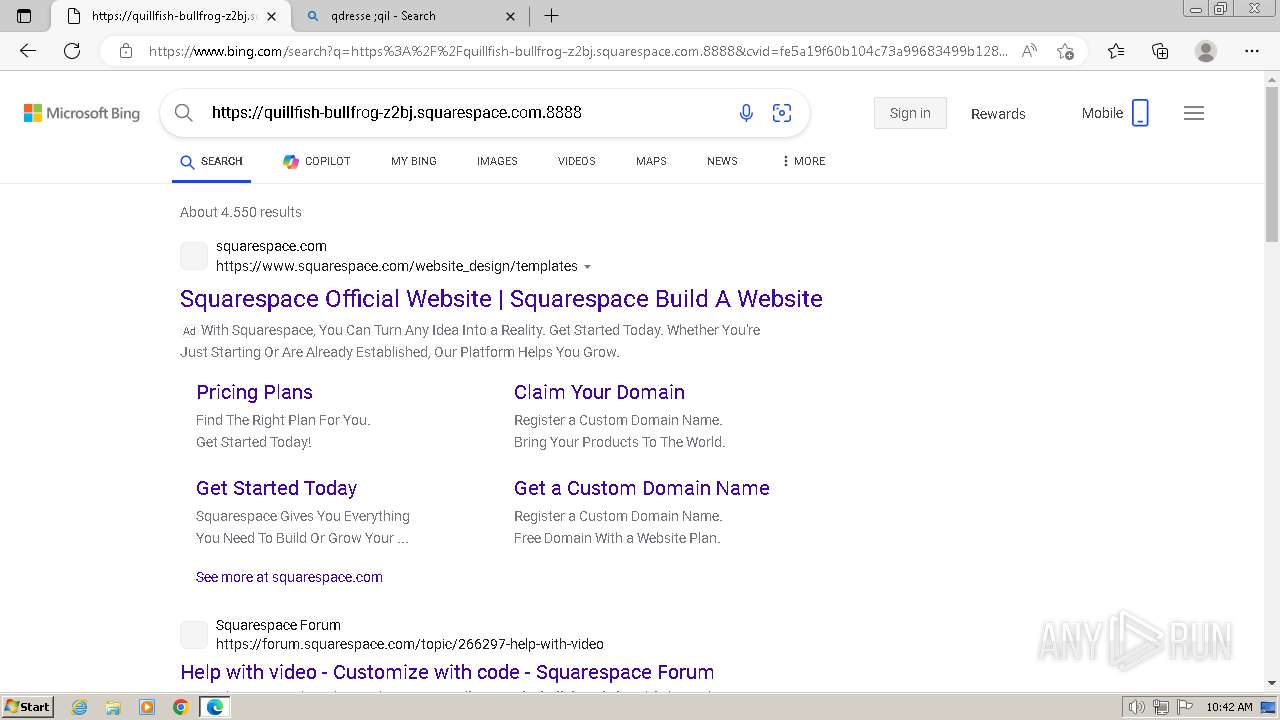The width and height of the screenshot is (1280, 720).
Task: Close the 'qdresse ;qil - Search' tab
Action: 511,16
